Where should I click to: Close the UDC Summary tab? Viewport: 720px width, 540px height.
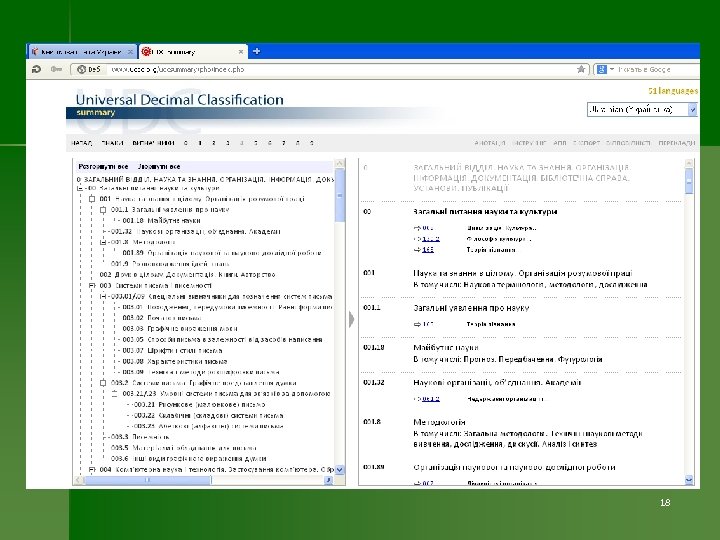coord(241,52)
